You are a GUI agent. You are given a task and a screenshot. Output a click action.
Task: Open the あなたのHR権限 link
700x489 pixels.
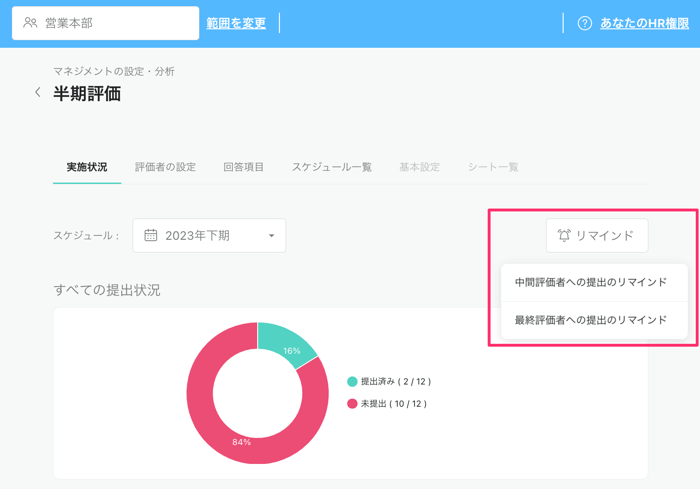click(x=644, y=23)
